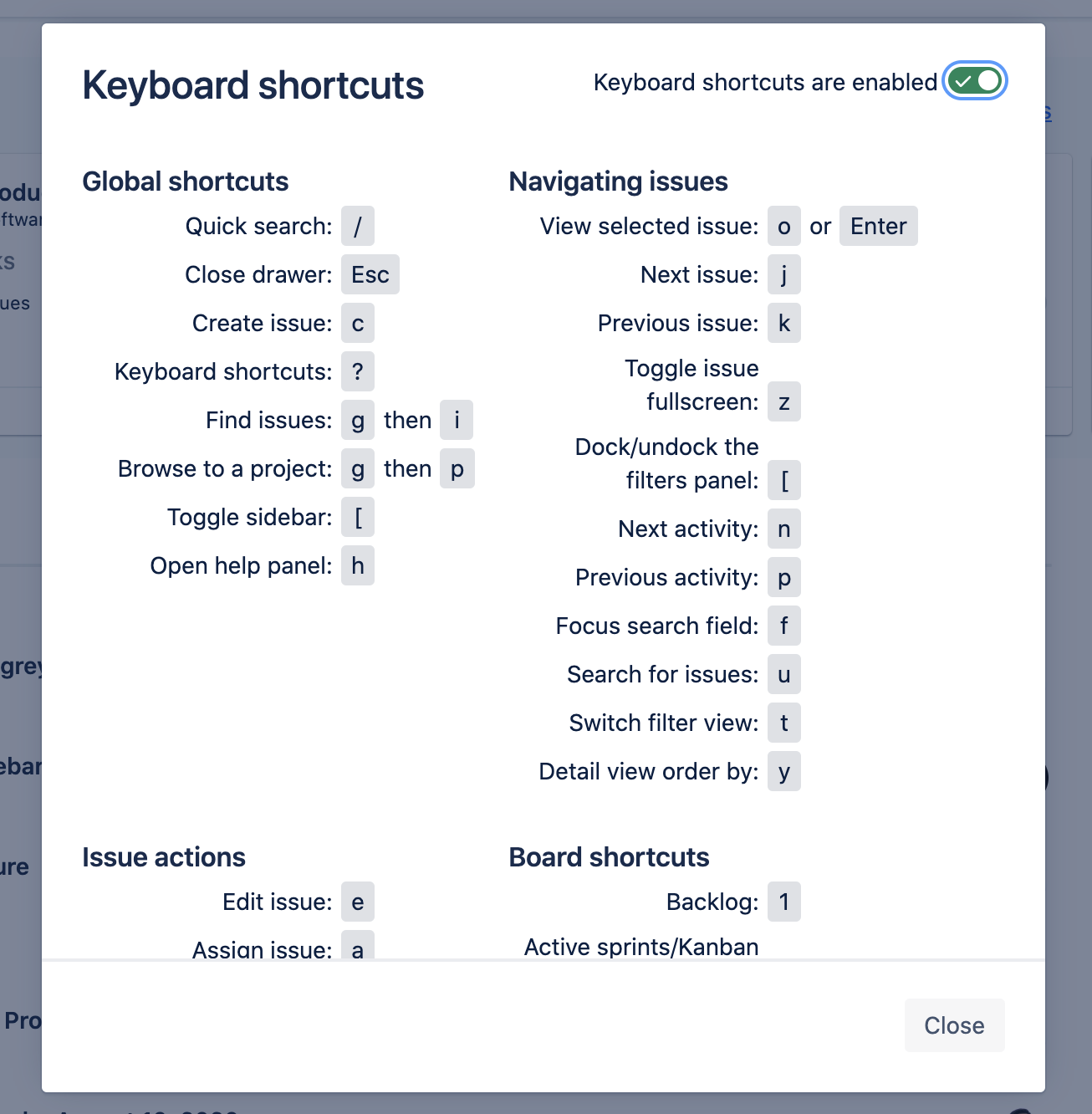Viewport: 1092px width, 1114px height.
Task: Click the 'k' badge for Previous issue
Action: [x=783, y=323]
